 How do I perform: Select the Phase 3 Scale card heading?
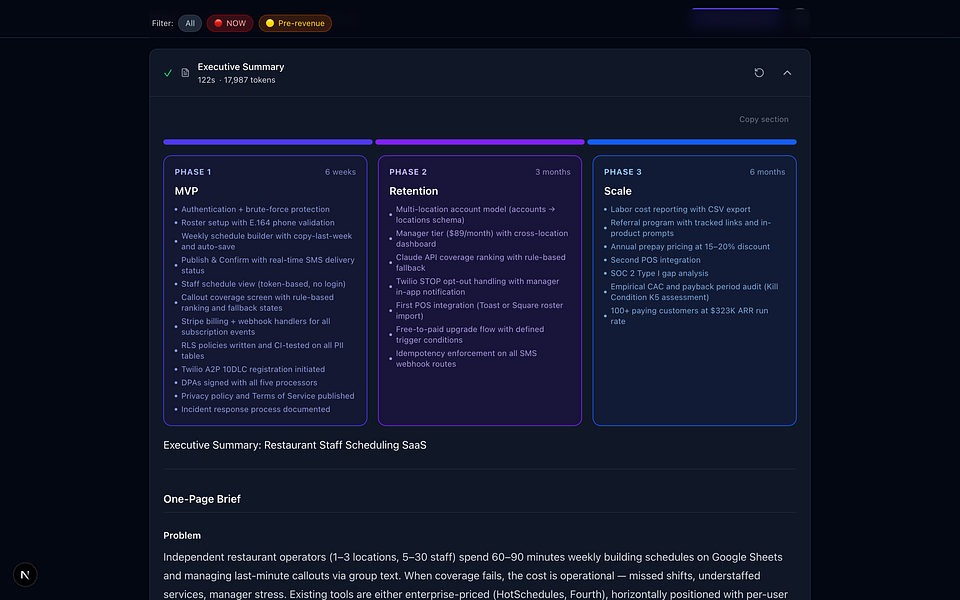click(x=617, y=191)
